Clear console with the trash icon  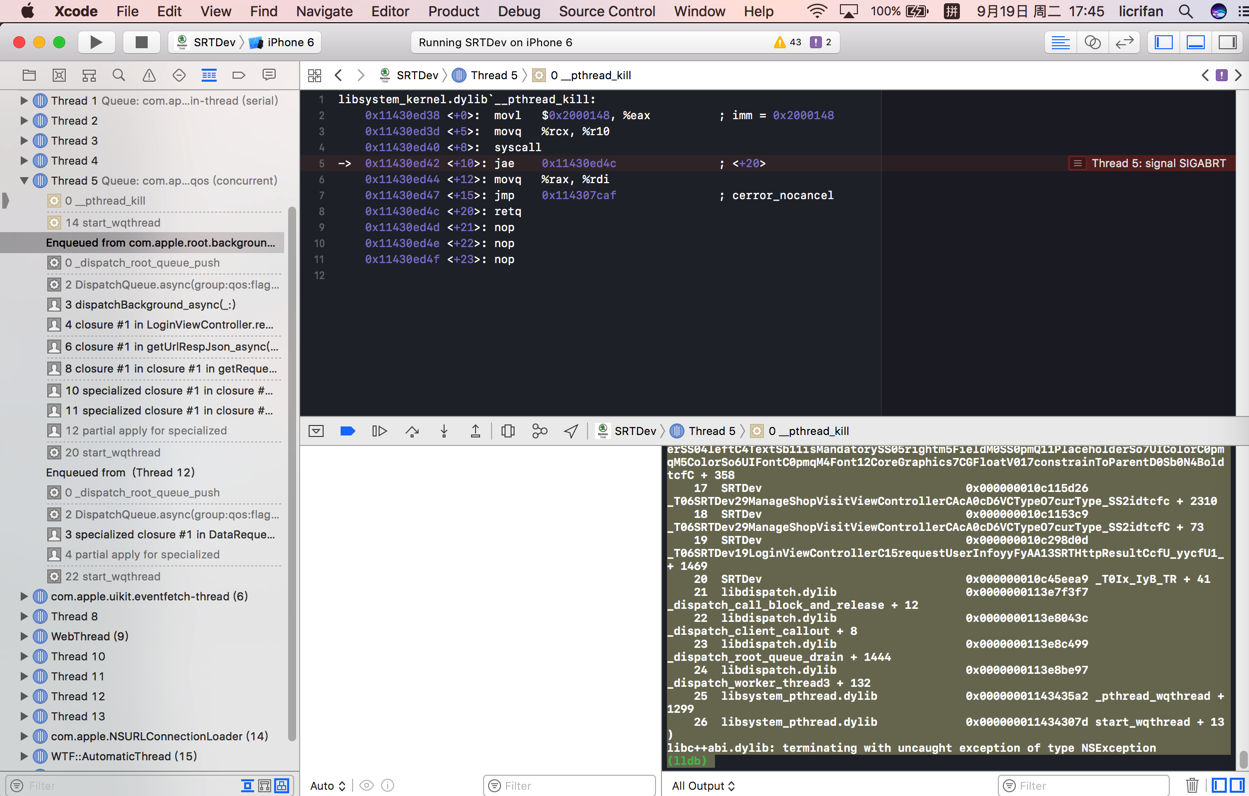click(x=1192, y=785)
